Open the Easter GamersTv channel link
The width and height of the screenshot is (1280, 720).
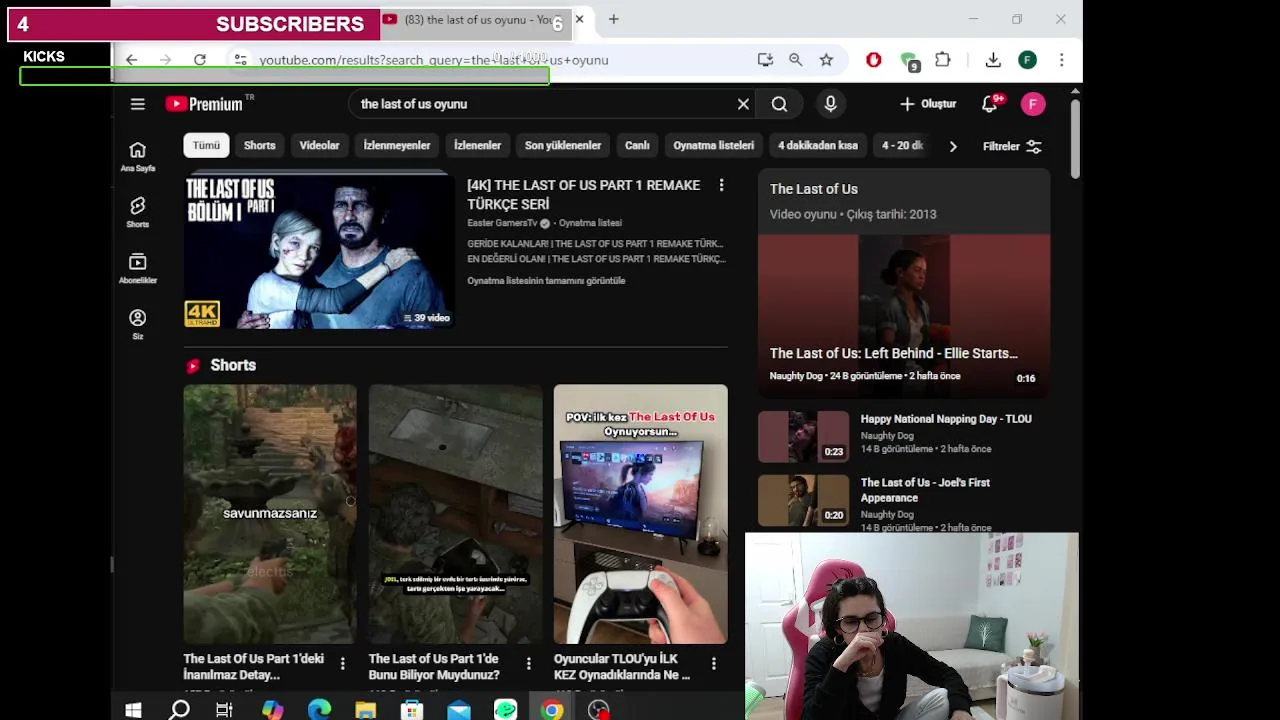502,223
